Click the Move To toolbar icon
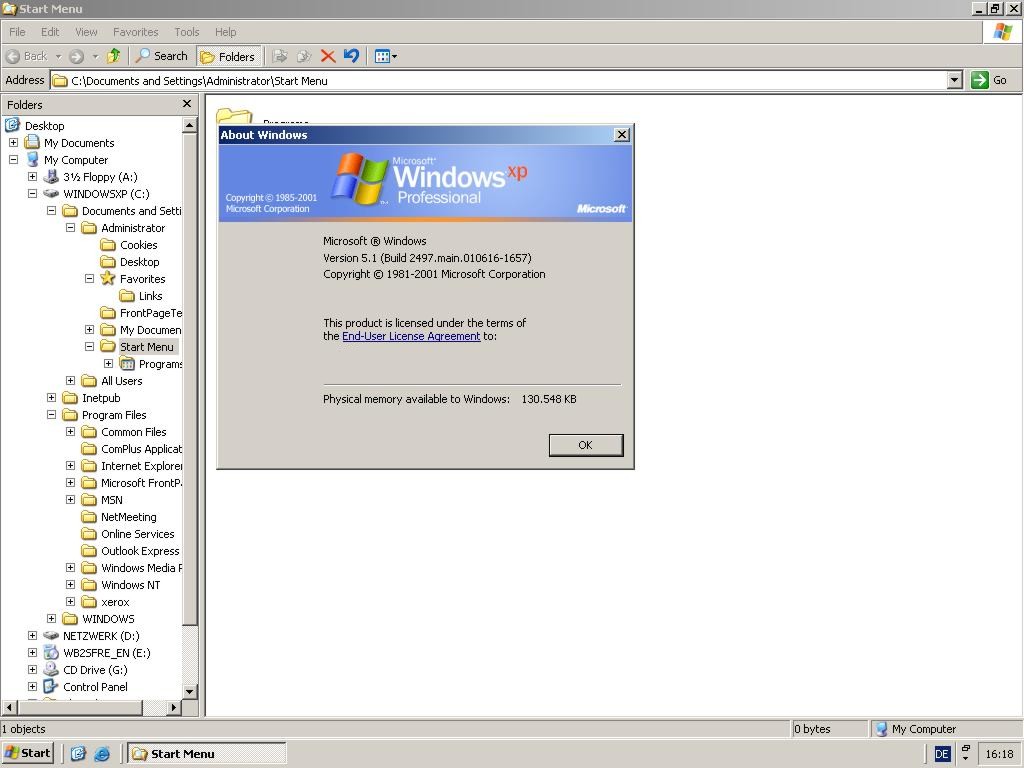The height and width of the screenshot is (768, 1024). click(x=280, y=56)
